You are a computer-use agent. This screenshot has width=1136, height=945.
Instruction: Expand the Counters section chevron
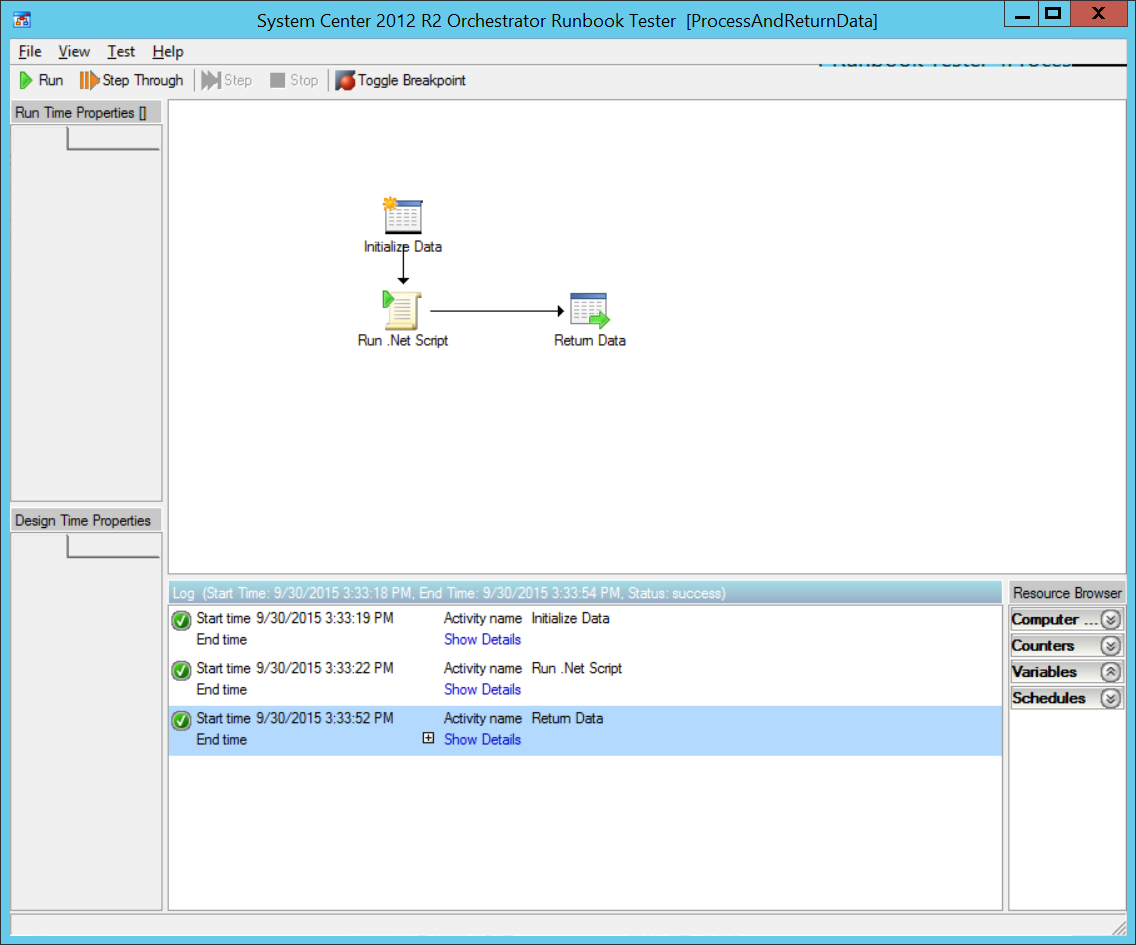click(1111, 646)
